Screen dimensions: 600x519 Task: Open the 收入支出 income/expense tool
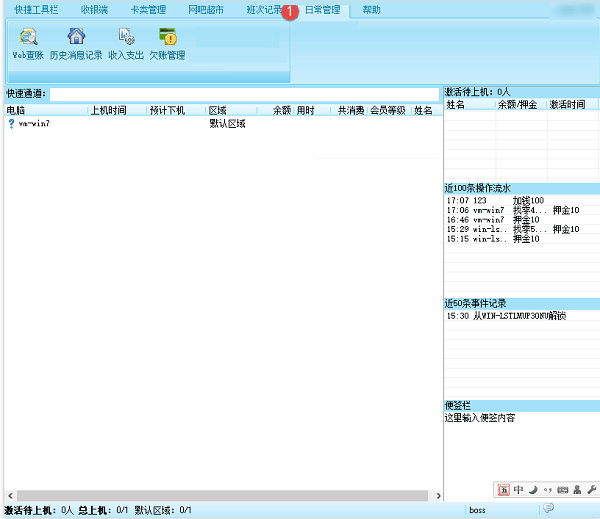126,44
